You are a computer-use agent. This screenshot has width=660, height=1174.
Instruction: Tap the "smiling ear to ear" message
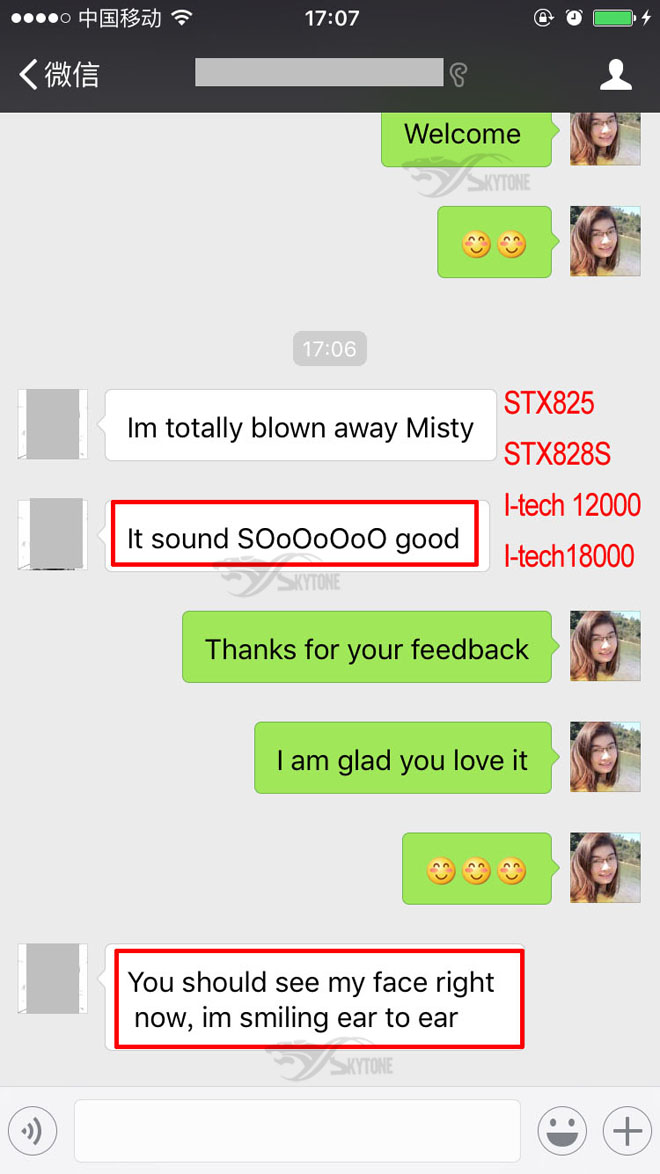(x=314, y=997)
